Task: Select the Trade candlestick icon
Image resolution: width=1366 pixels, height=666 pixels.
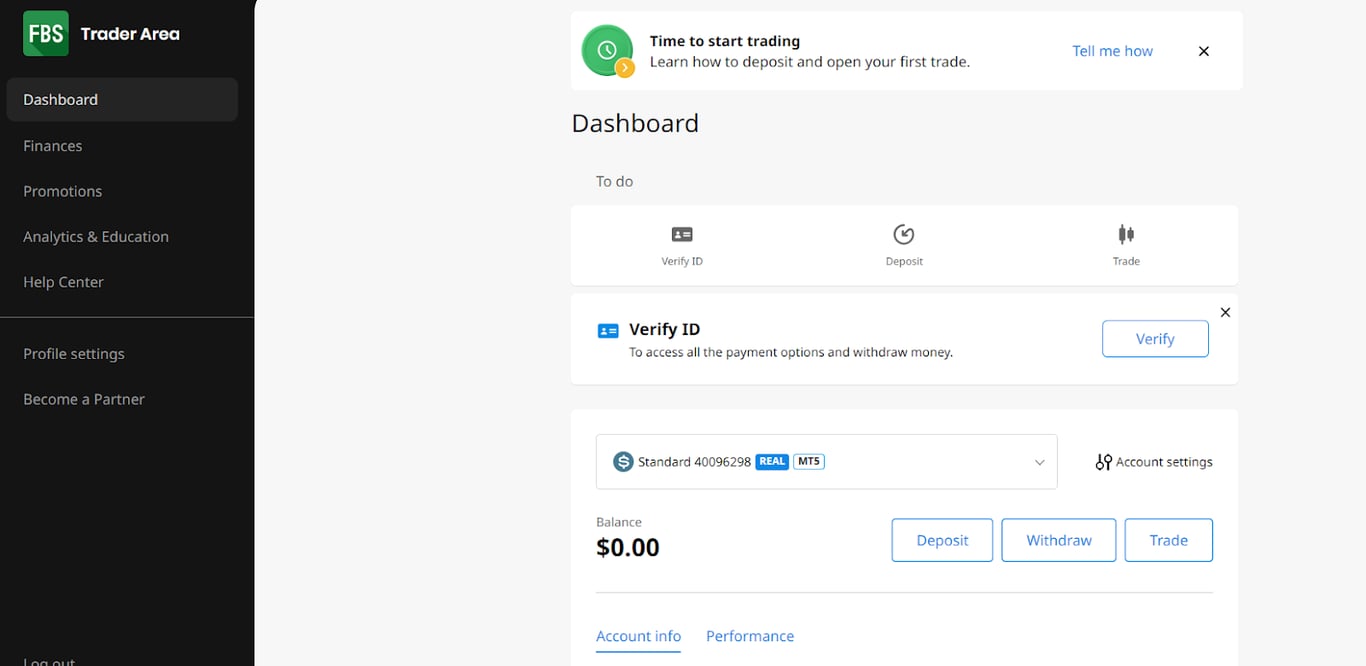Action: coord(1126,234)
